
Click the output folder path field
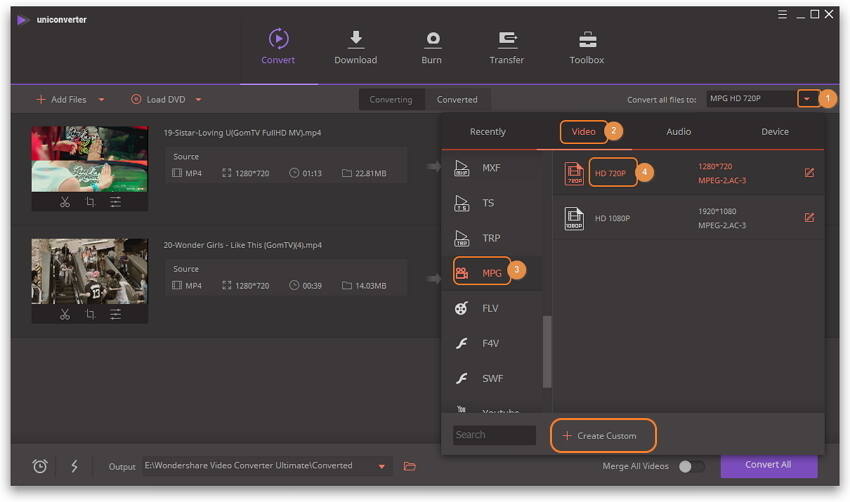pos(259,466)
